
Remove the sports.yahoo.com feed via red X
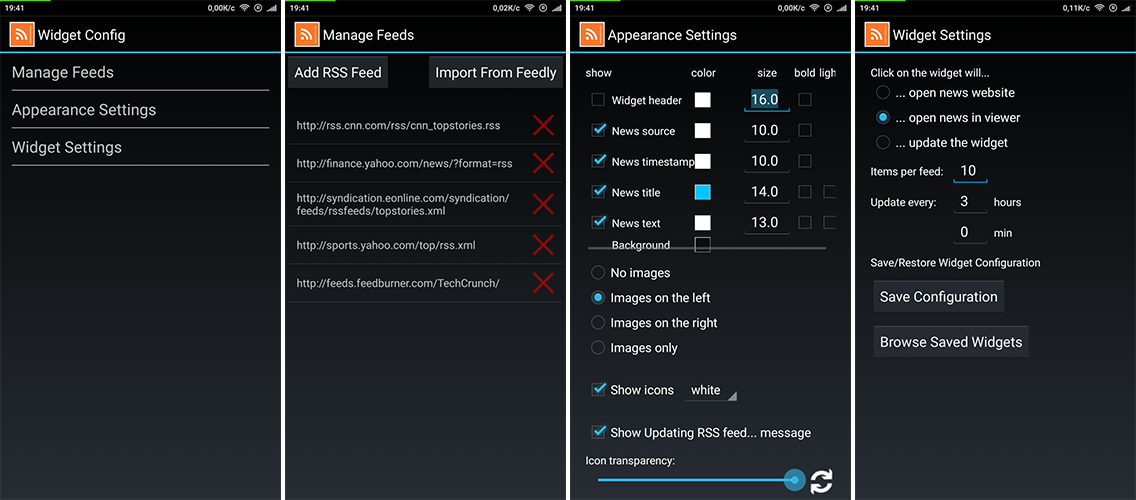[543, 245]
